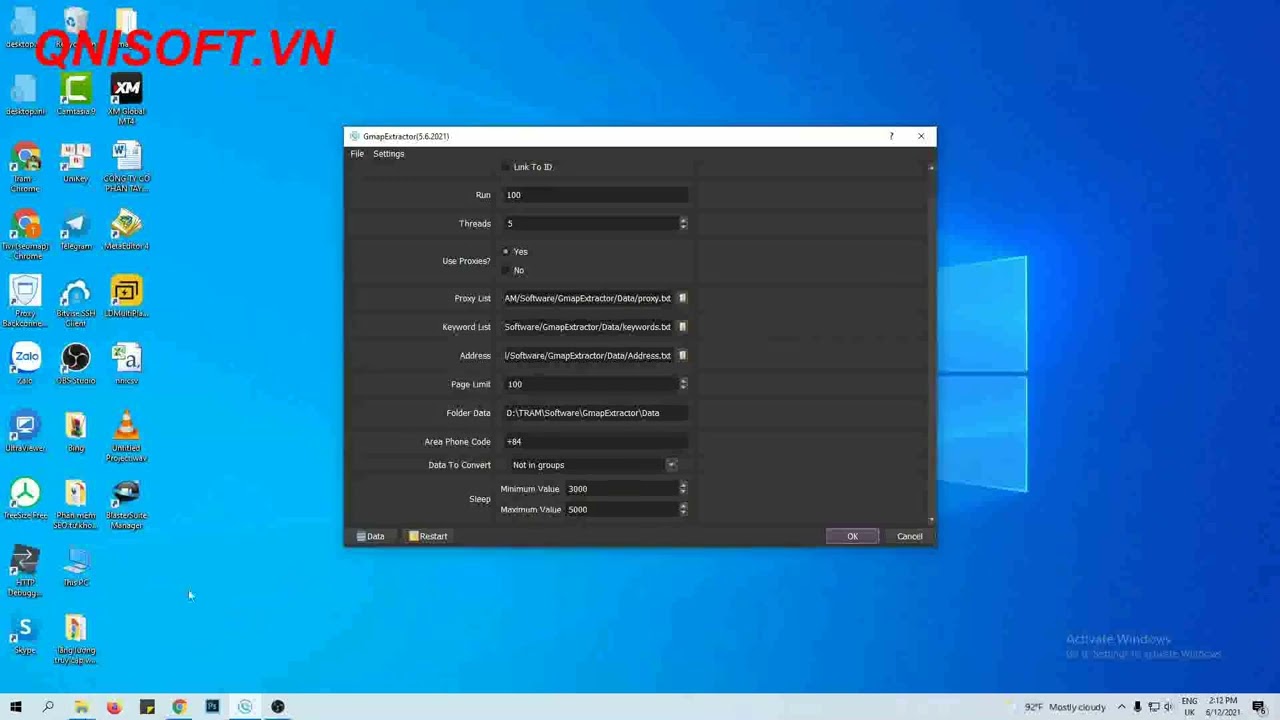Click the Restart button
Image resolution: width=1280 pixels, height=720 pixels.
(428, 536)
